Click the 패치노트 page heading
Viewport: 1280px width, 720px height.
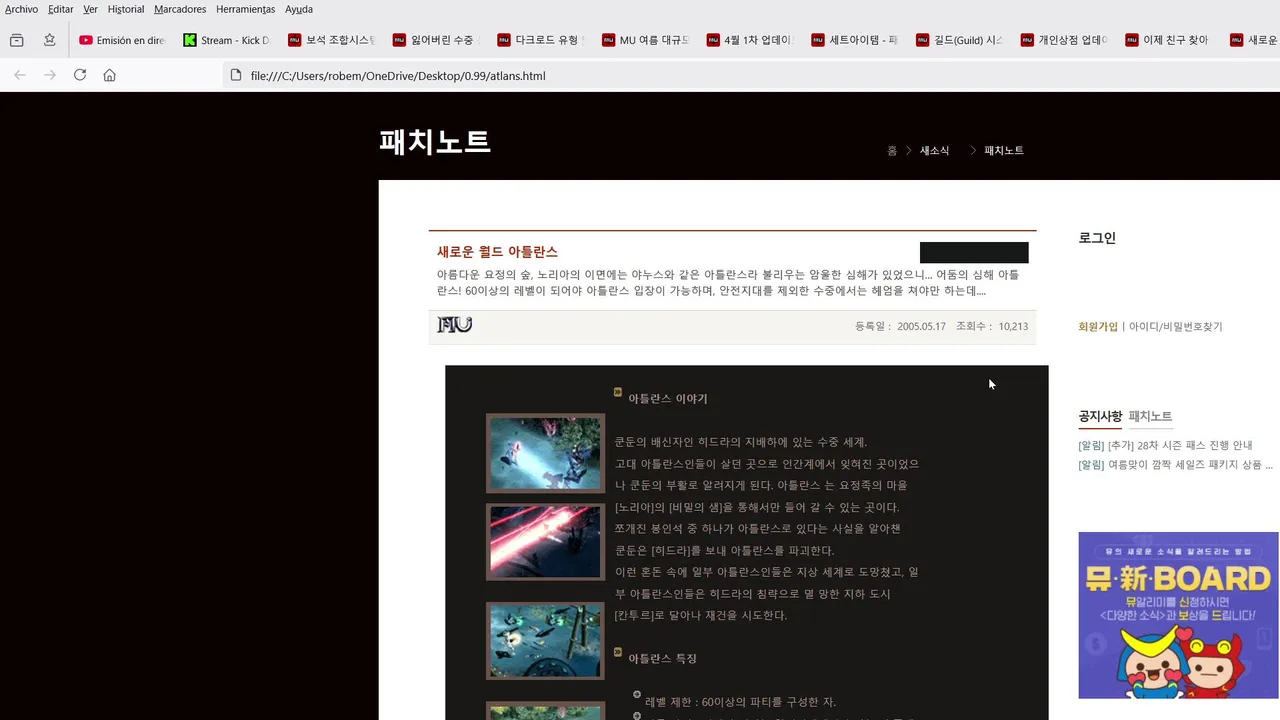[435, 142]
